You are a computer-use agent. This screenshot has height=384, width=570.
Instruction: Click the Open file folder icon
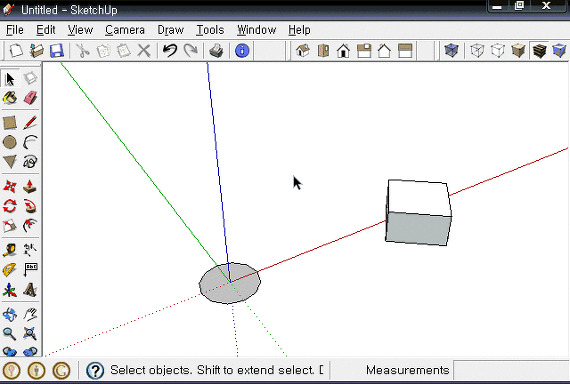pos(36,51)
